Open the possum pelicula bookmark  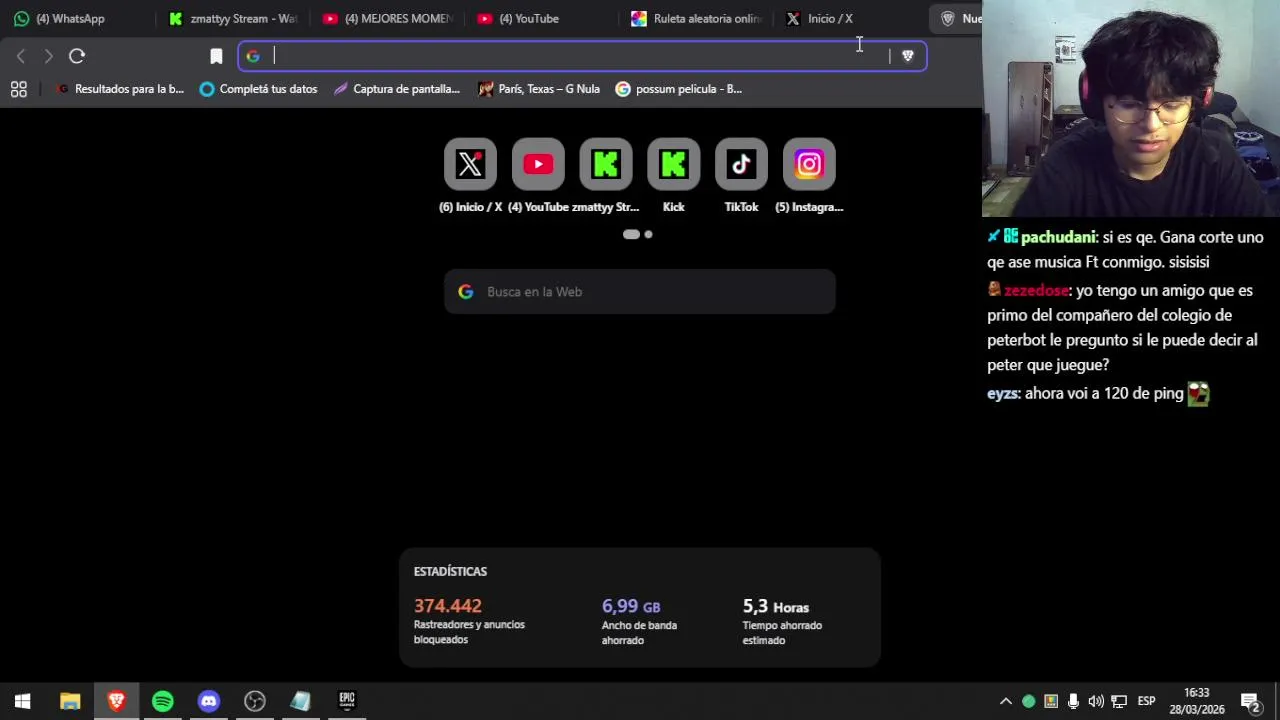[679, 89]
